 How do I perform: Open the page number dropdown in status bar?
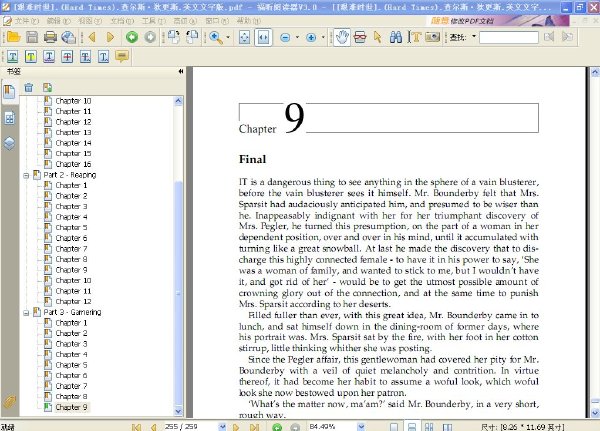pos(222,427)
